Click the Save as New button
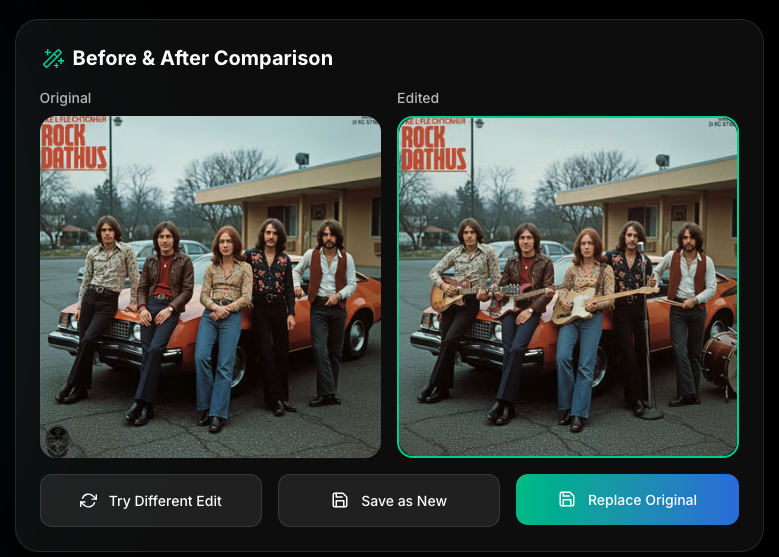This screenshot has height=557, width=779. click(389, 500)
